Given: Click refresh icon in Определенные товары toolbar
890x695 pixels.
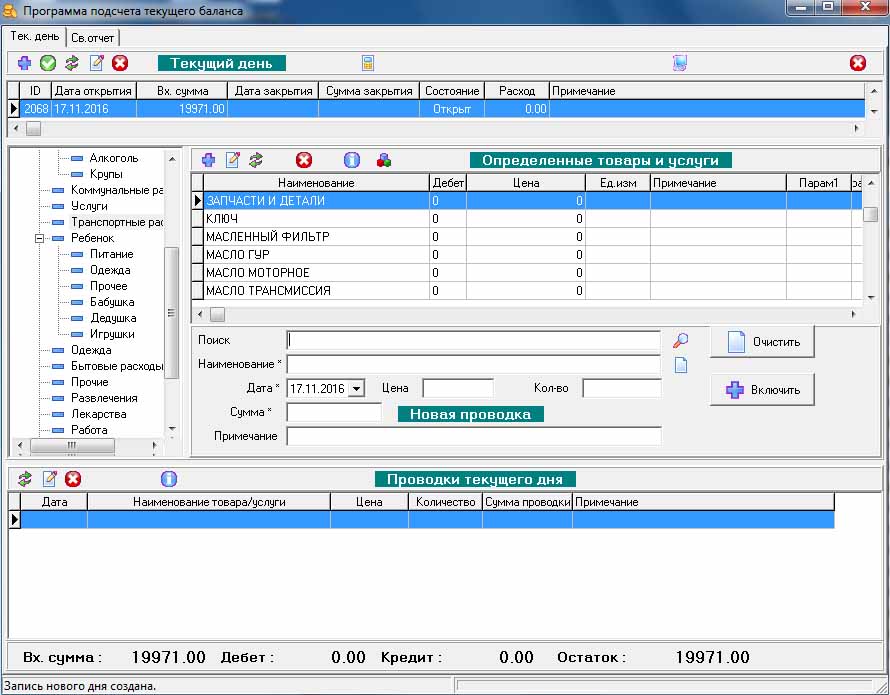Looking at the screenshot, I should click(256, 160).
